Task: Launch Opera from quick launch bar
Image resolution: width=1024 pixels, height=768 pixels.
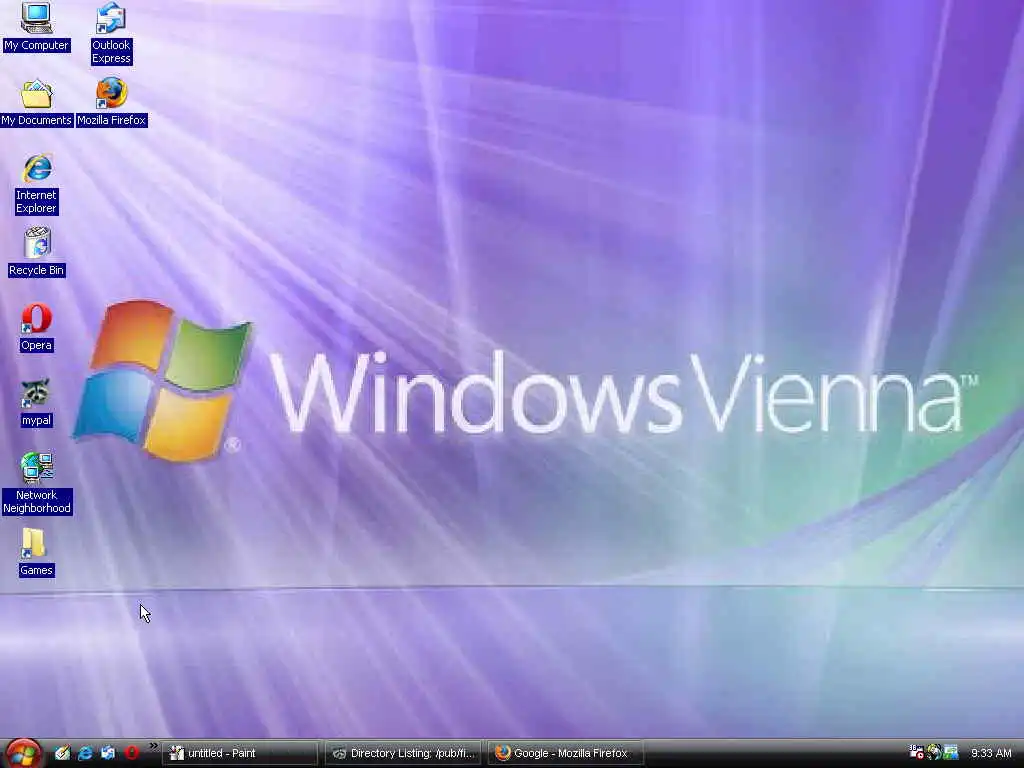Action: 131,753
